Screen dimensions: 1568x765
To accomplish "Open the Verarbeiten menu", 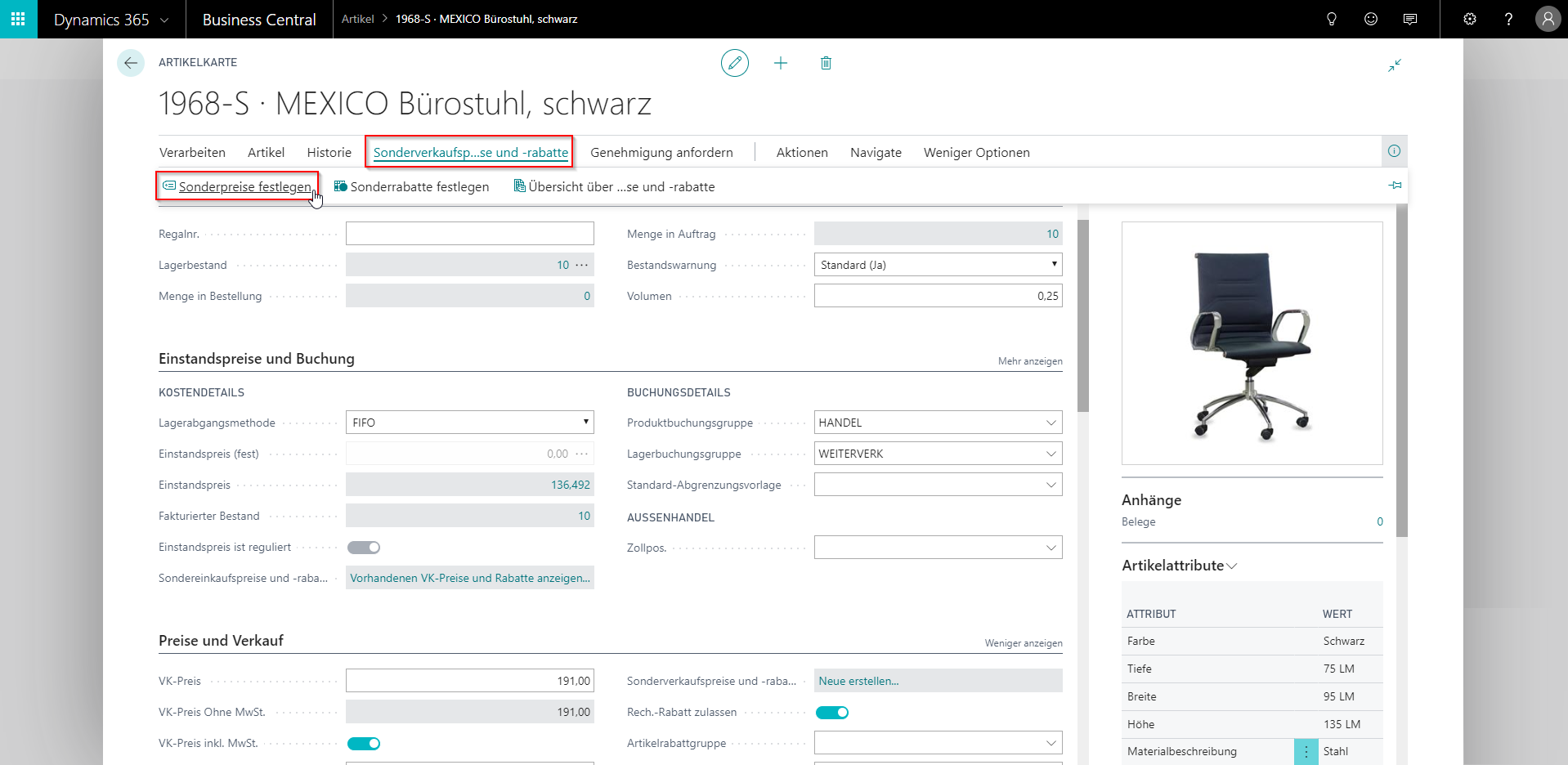I will coord(192,152).
